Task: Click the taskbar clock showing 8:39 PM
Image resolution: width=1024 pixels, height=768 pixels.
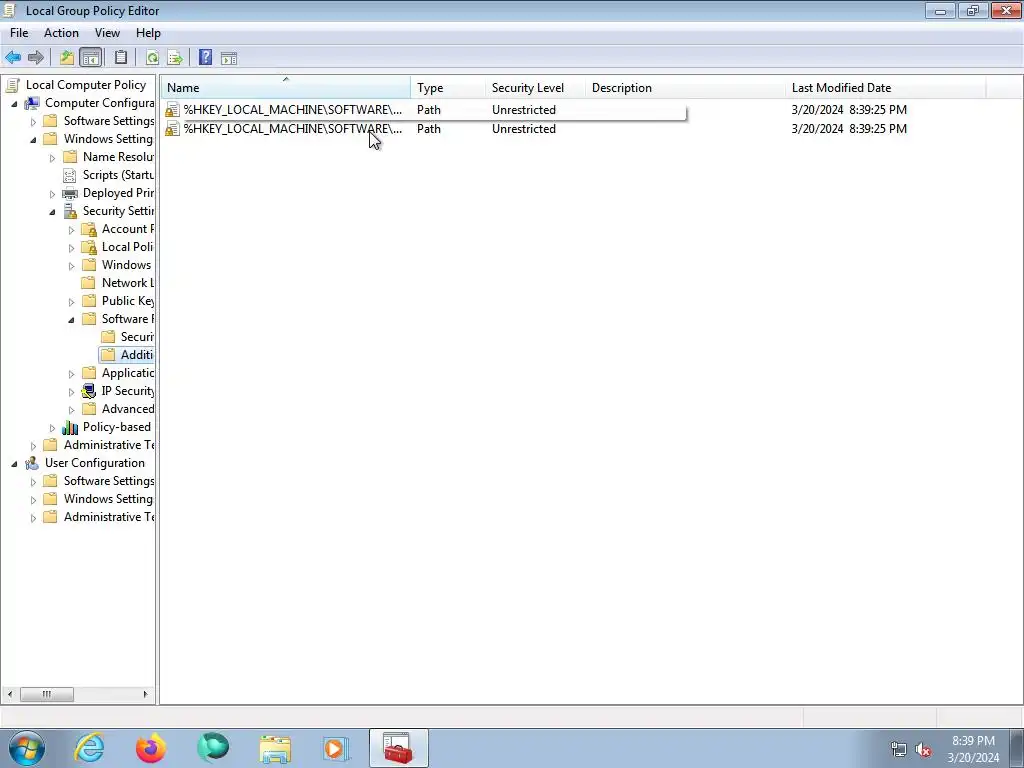Action: click(x=973, y=741)
